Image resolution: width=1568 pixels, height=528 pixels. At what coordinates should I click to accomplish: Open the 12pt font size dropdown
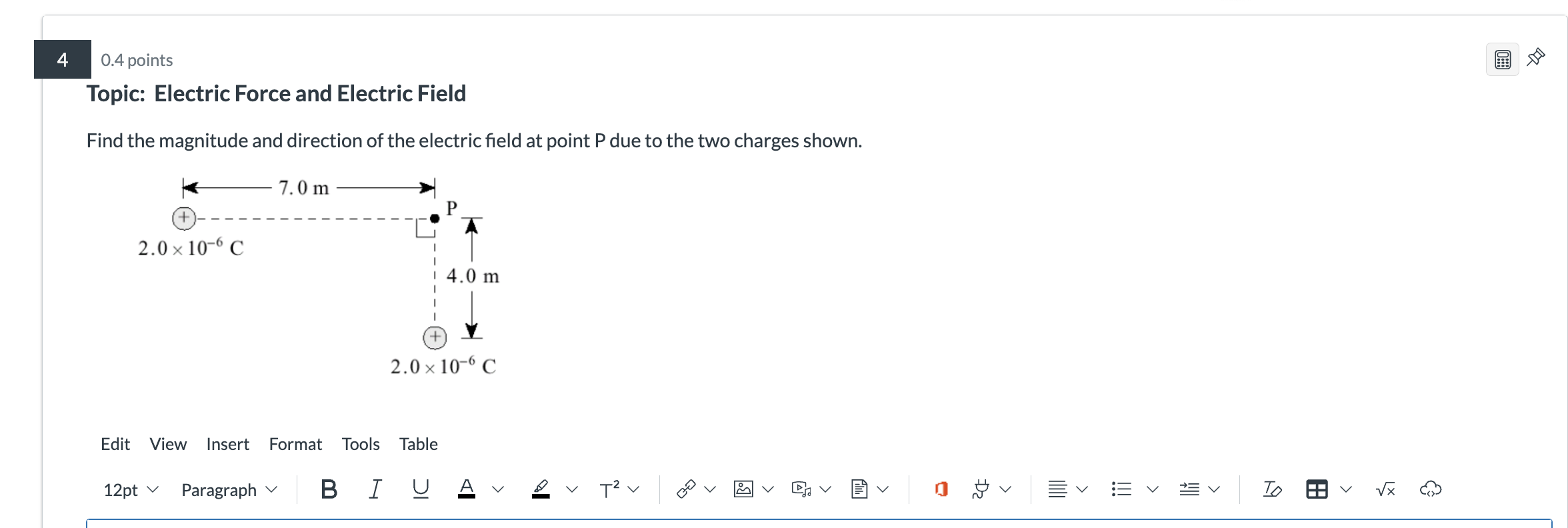point(130,490)
